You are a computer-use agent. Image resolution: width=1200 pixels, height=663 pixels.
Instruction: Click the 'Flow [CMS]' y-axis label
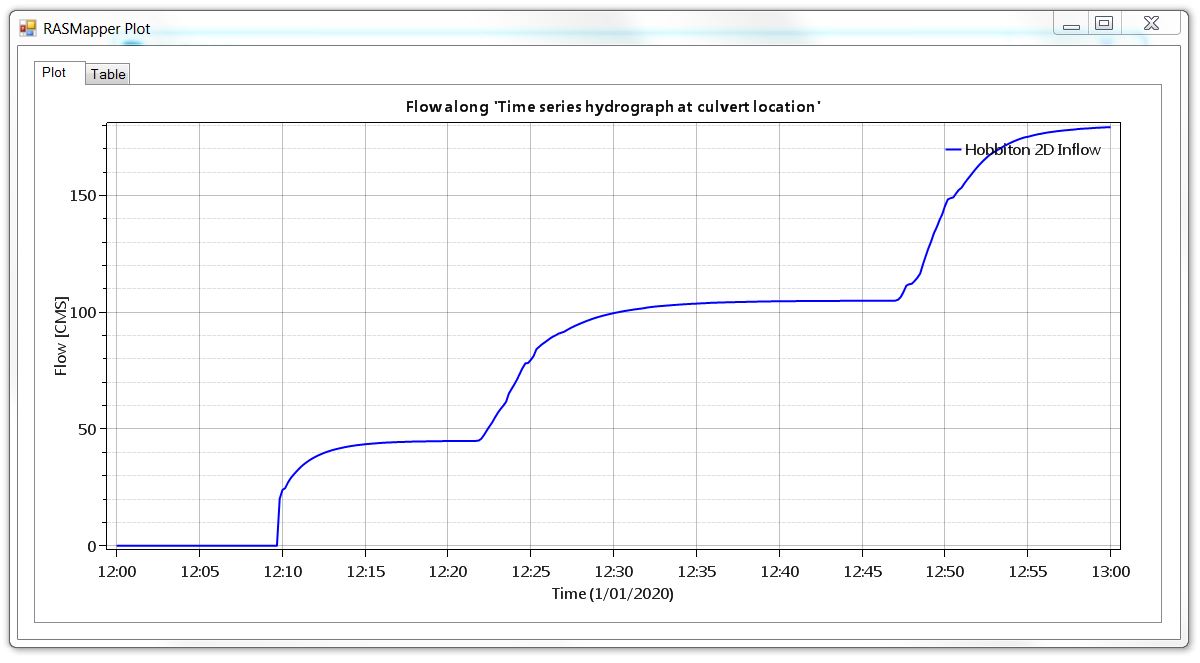point(61,336)
